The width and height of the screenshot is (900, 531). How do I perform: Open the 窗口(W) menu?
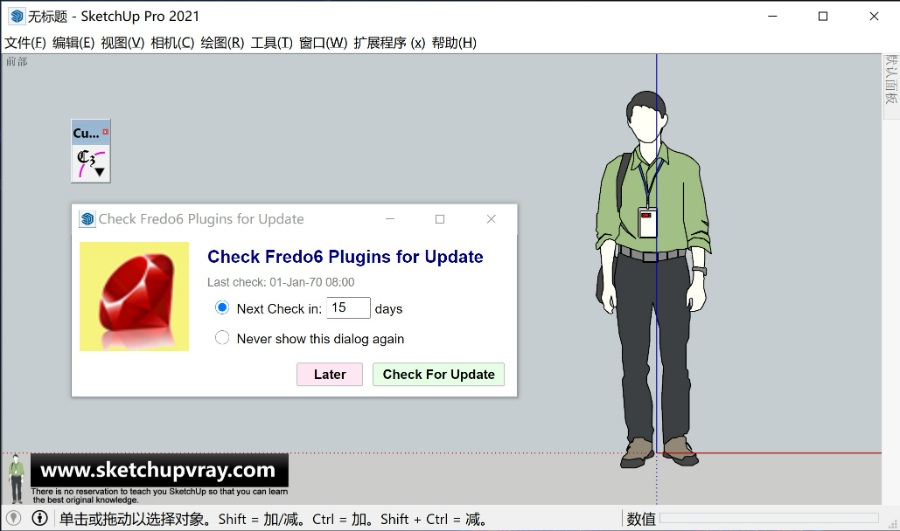pos(323,43)
